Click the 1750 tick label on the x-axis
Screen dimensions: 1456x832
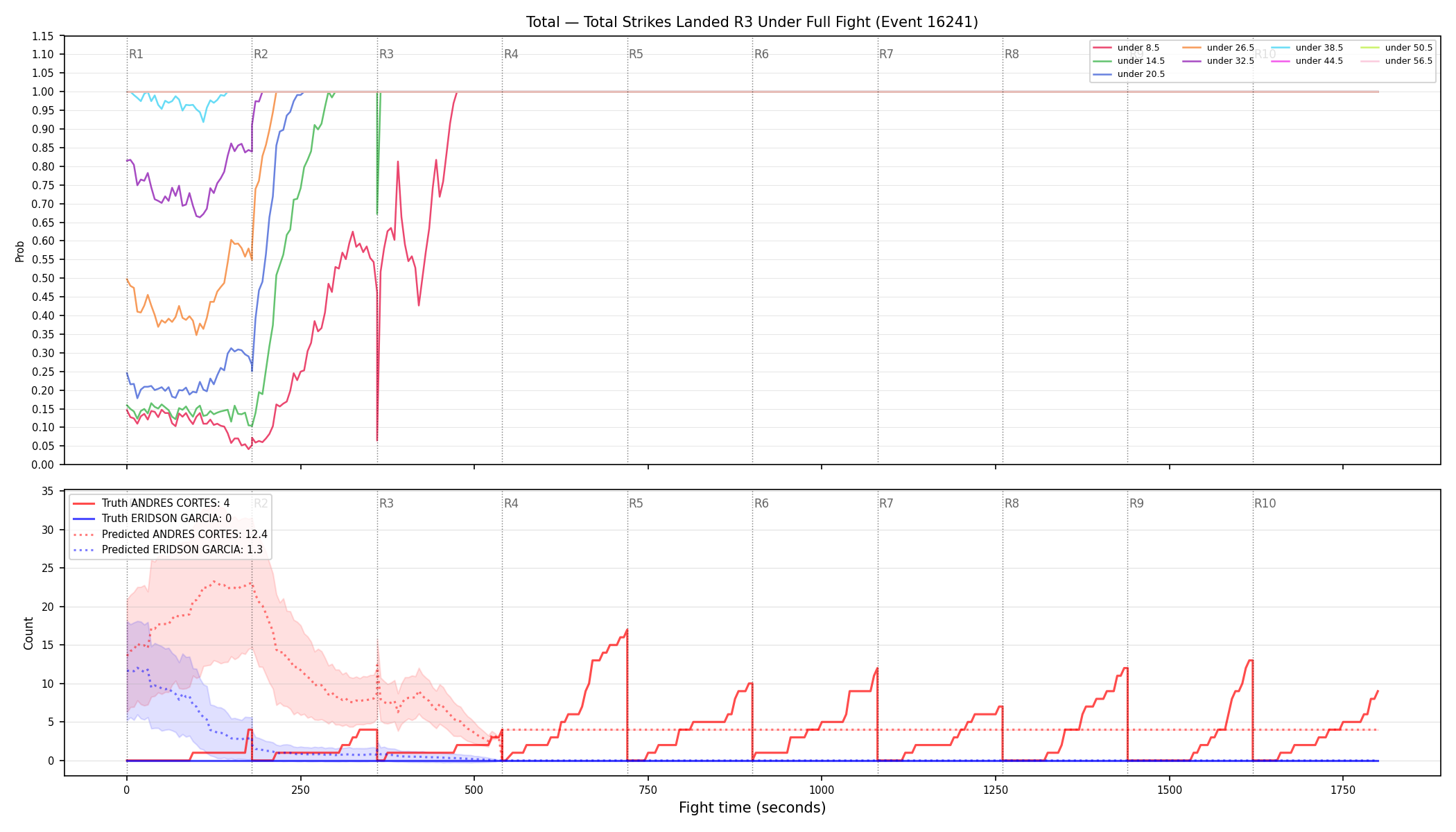point(1343,790)
